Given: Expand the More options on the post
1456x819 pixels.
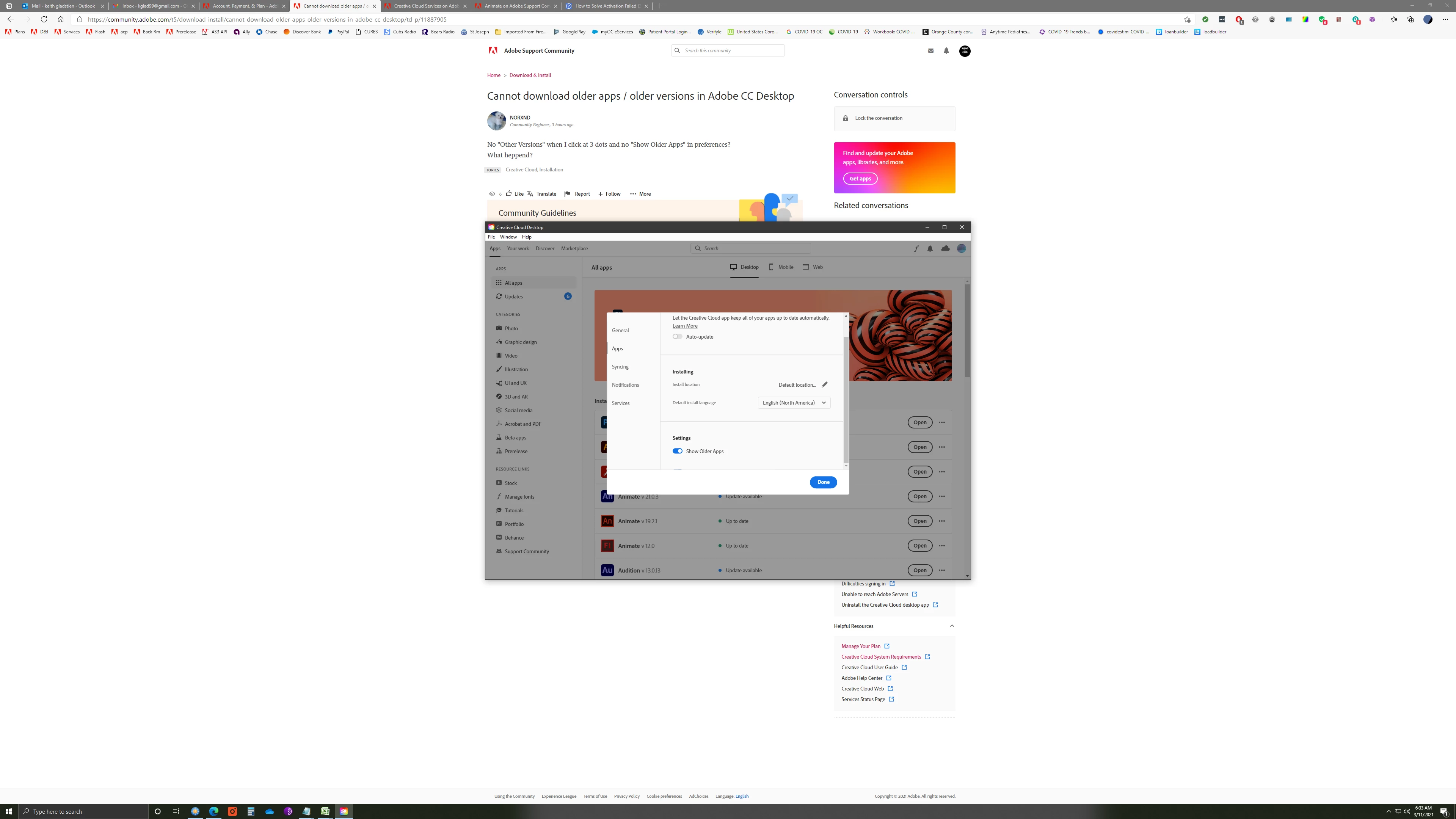Looking at the screenshot, I should pos(640,194).
